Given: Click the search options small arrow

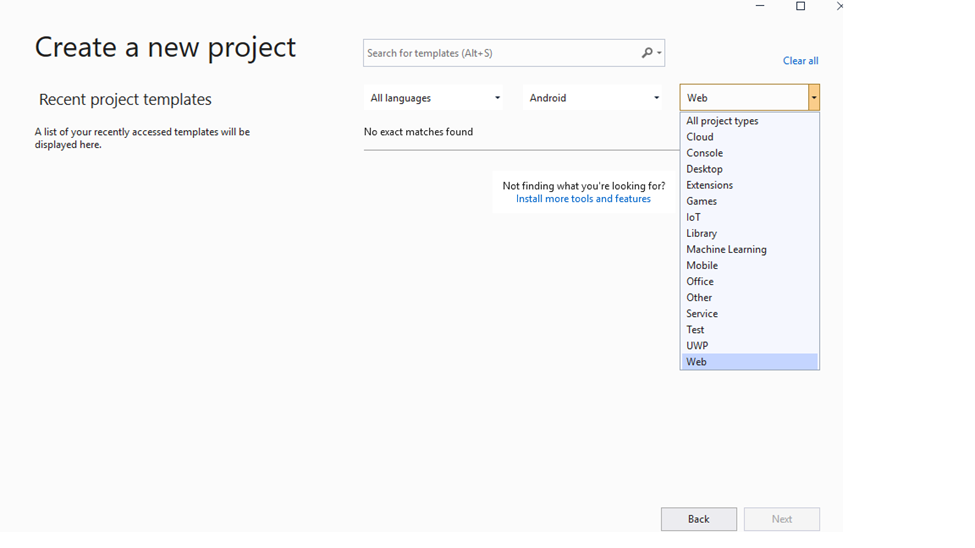Looking at the screenshot, I should [x=659, y=53].
